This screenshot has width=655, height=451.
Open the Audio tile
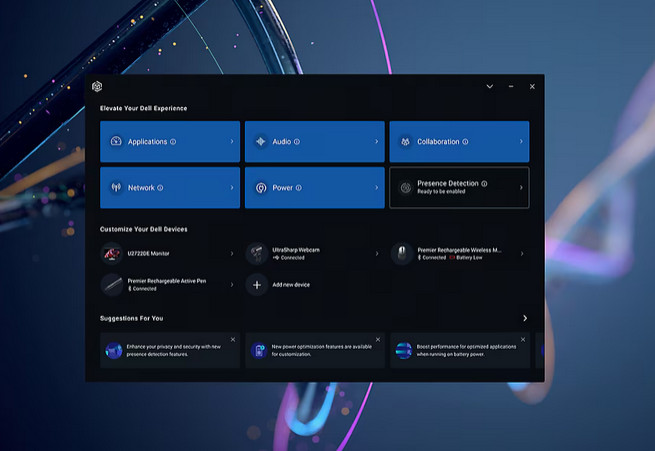[x=315, y=142]
